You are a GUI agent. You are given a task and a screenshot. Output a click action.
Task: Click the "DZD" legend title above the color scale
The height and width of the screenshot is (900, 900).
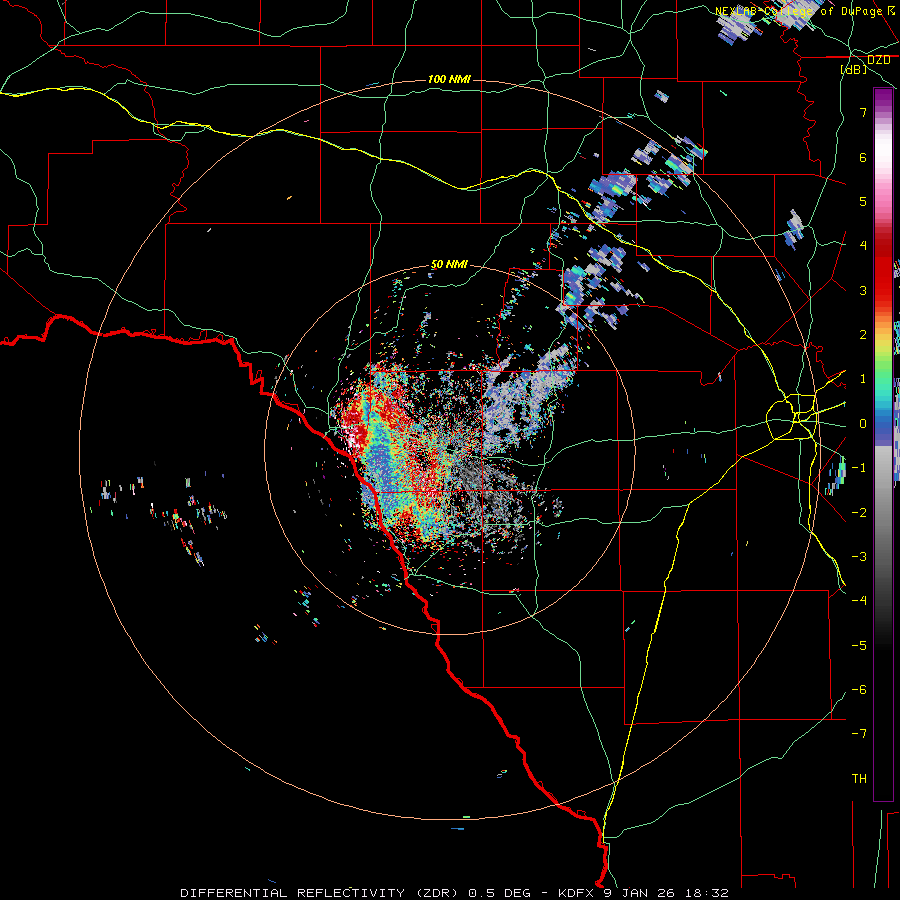pyautogui.click(x=879, y=60)
